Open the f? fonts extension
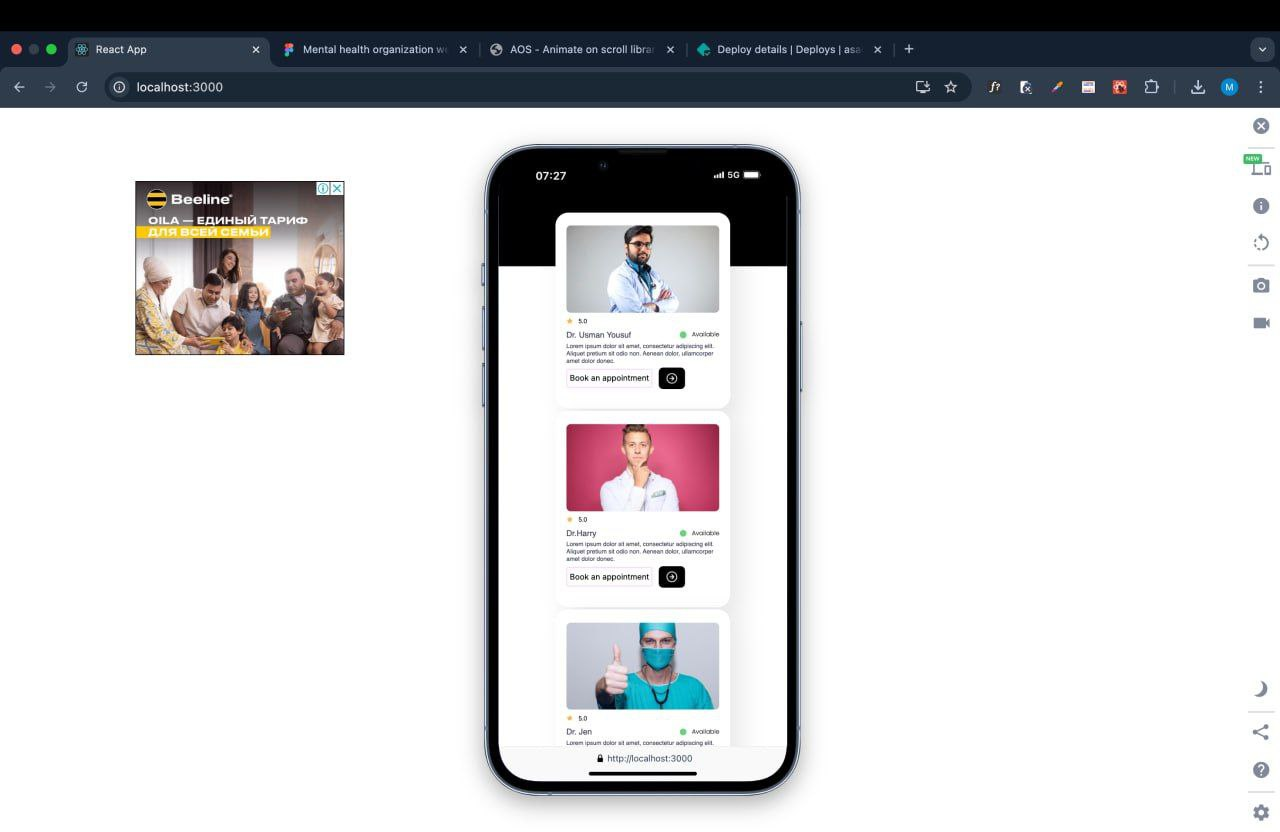Viewport: 1280px width, 832px height. coord(994,87)
